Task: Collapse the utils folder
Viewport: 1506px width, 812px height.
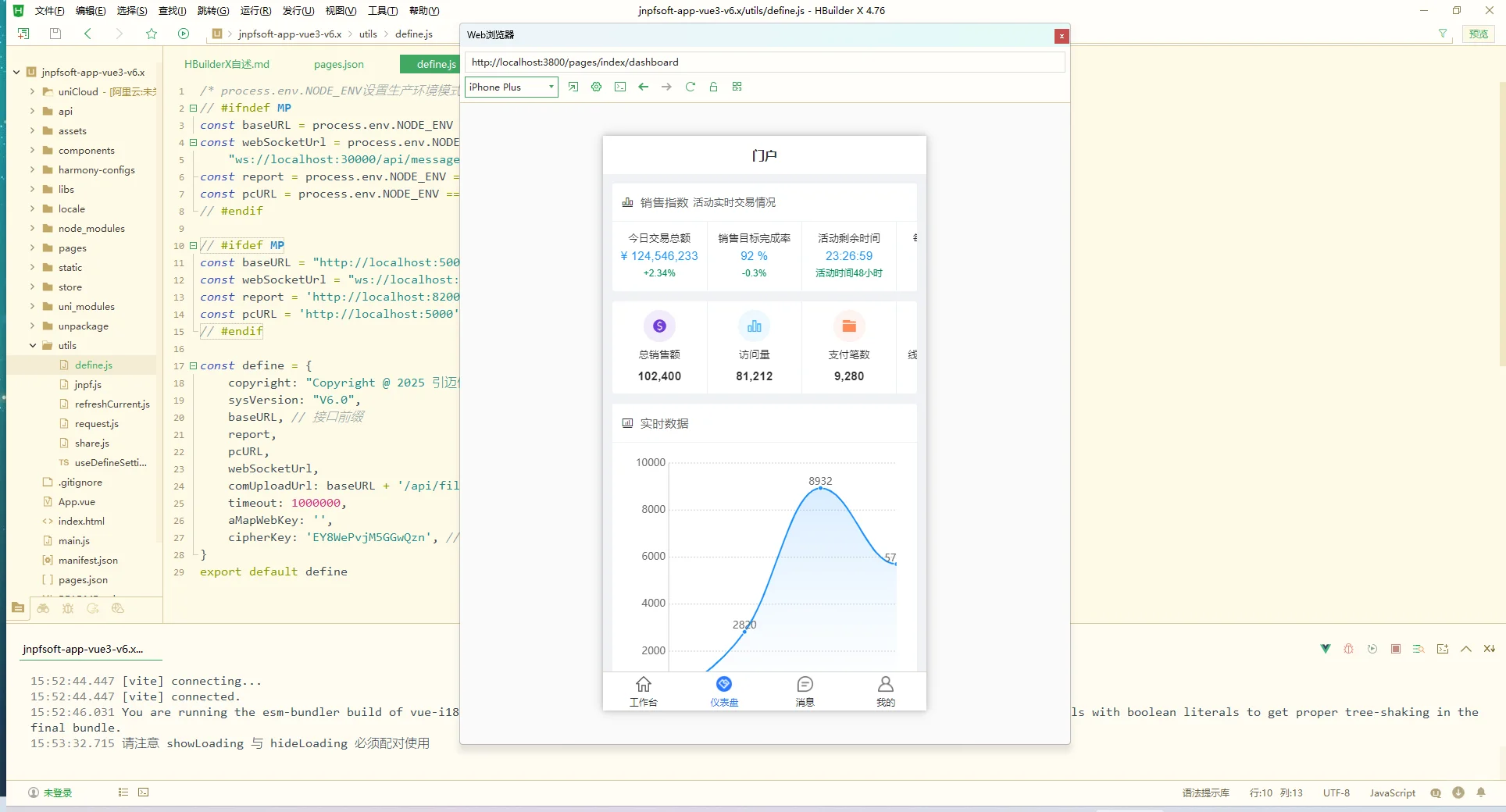Action: point(32,345)
